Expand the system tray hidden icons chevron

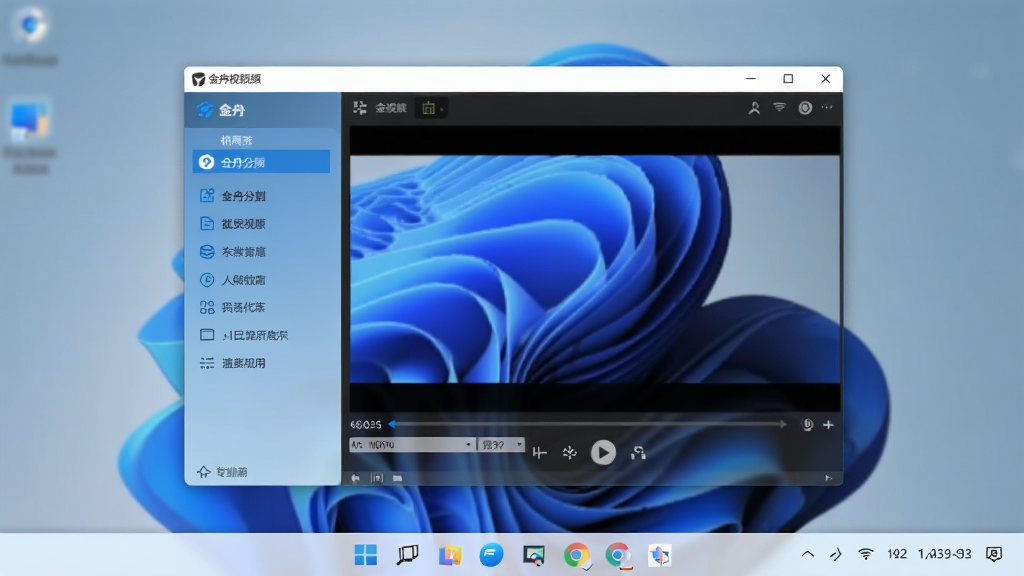[808, 554]
